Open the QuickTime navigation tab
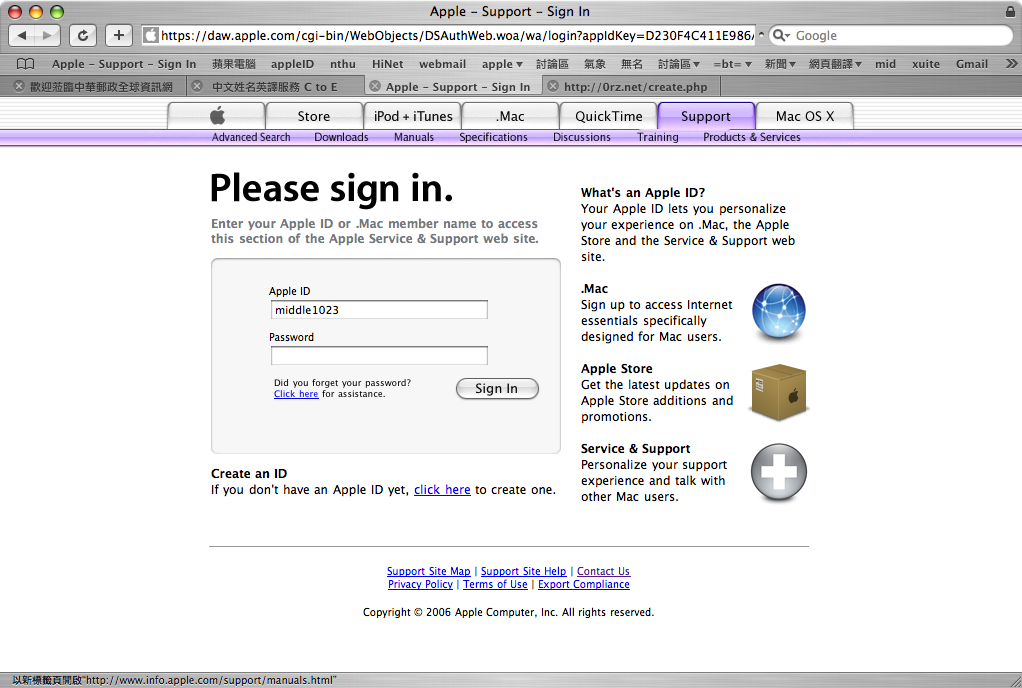Image resolution: width=1022 pixels, height=688 pixels. tap(608, 116)
